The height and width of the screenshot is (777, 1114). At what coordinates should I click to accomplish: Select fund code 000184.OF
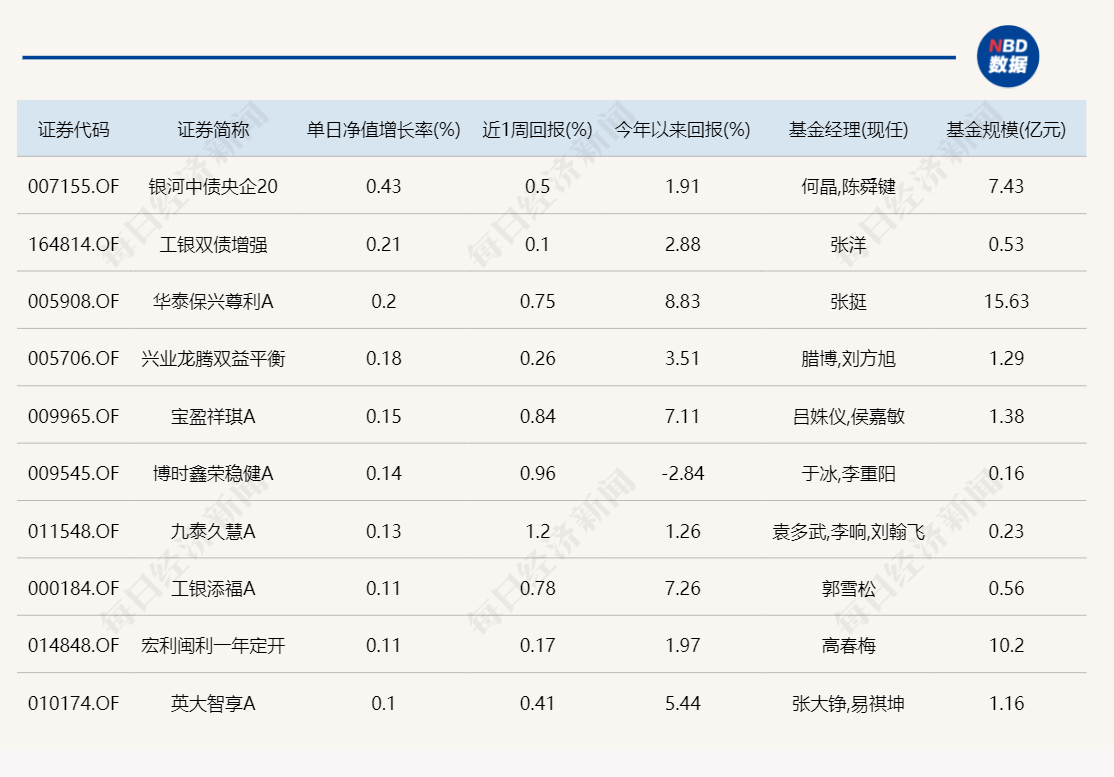point(74,589)
